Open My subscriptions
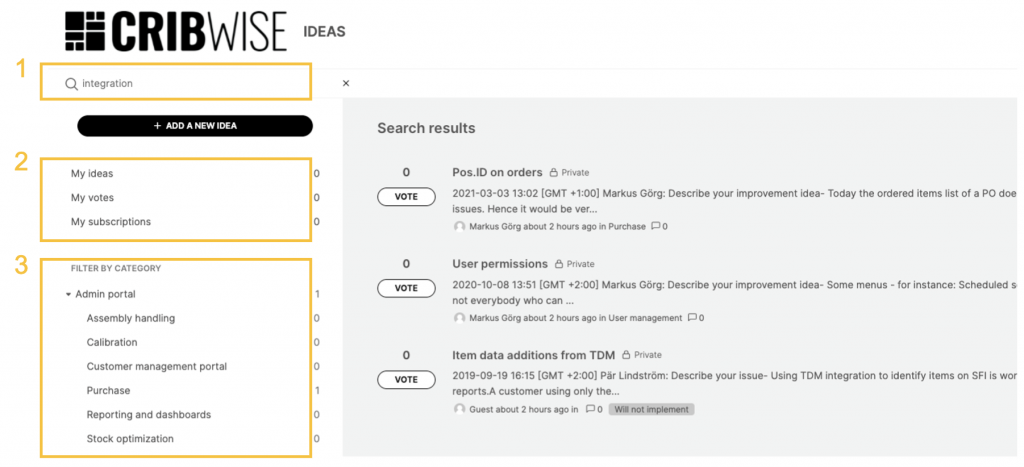The height and width of the screenshot is (467, 1024). tap(111, 222)
